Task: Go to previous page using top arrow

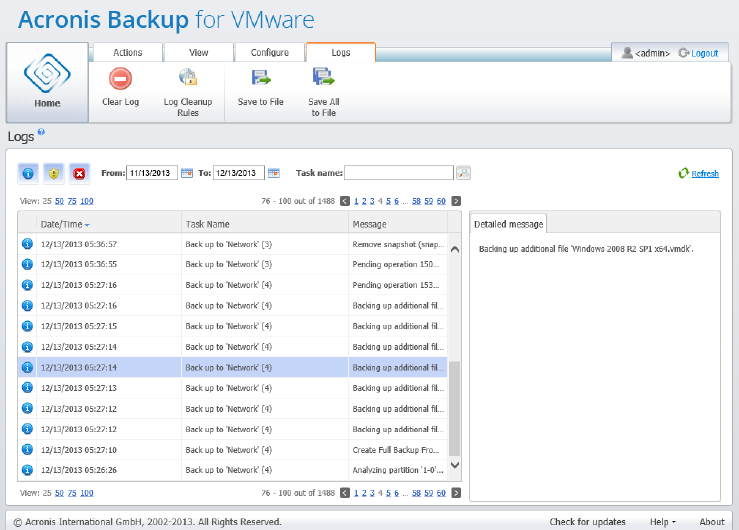Action: pyautogui.click(x=345, y=201)
